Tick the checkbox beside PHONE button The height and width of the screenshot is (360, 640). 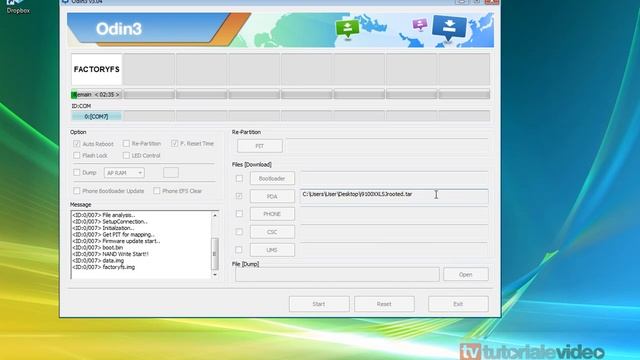tap(239, 213)
